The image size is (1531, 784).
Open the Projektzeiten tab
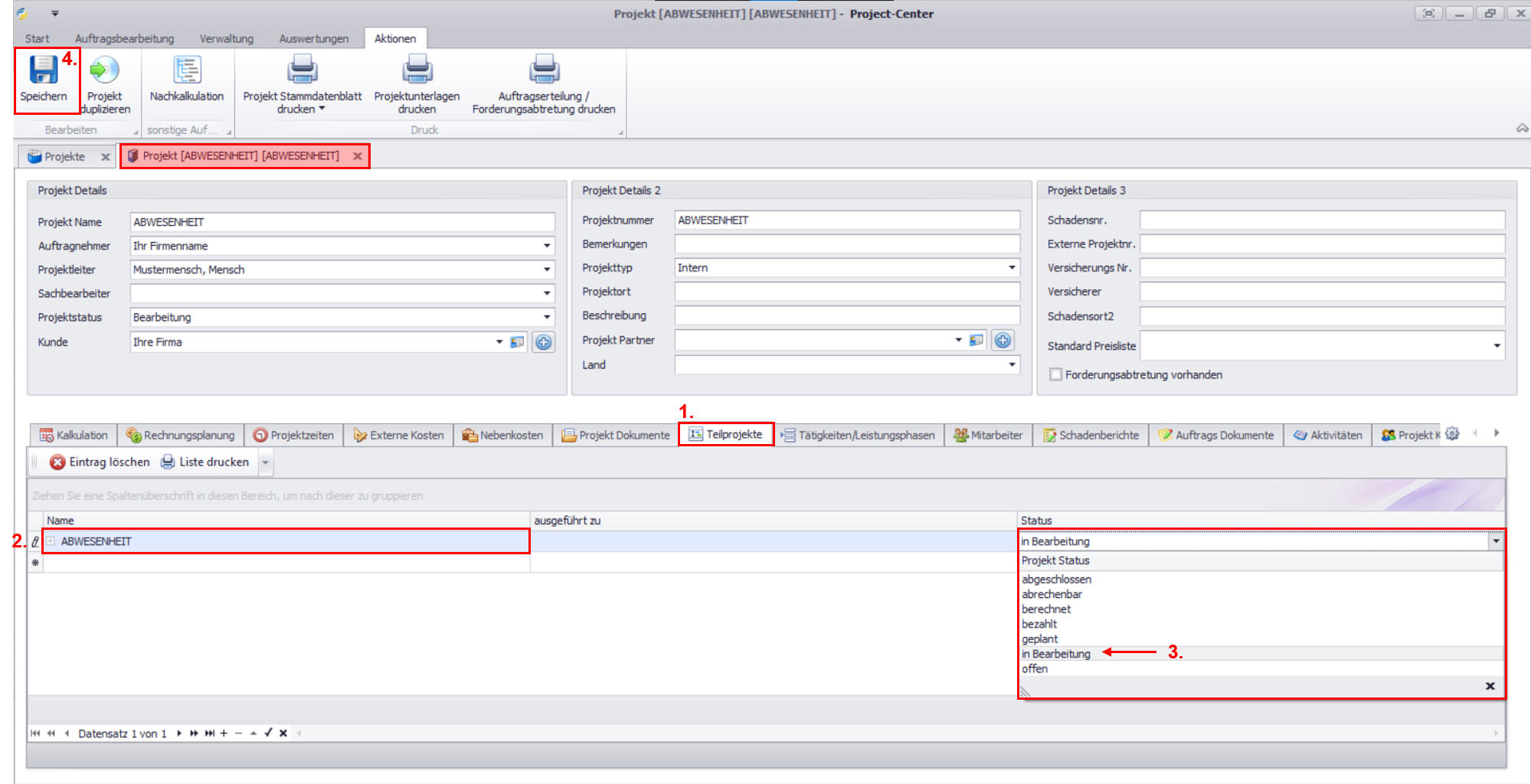(x=294, y=435)
